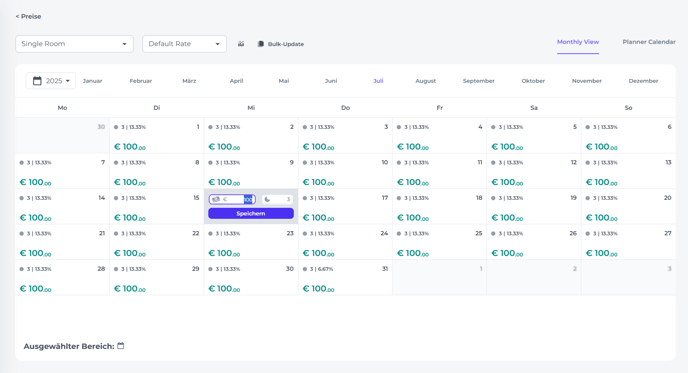688x373 pixels.
Task: Click the 3 | 13.33% label on July 24
Action: [x=322, y=233]
